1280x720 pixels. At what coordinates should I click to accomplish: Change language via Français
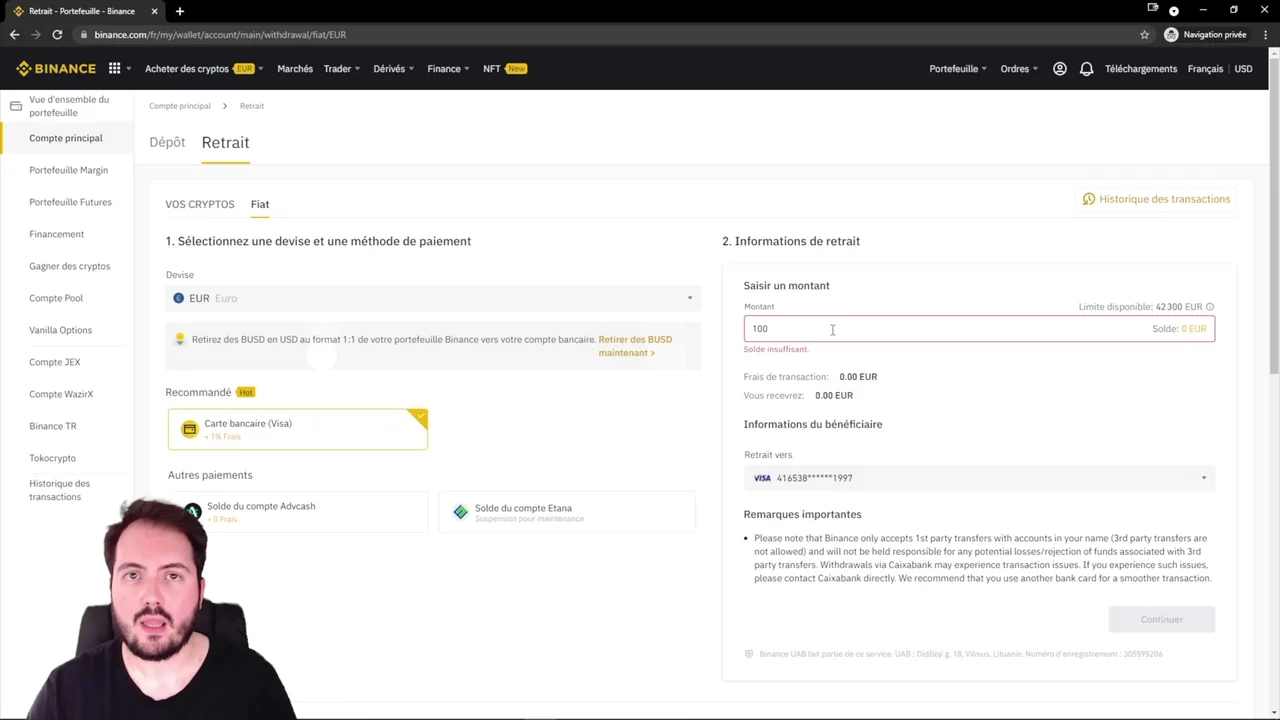[1205, 69]
